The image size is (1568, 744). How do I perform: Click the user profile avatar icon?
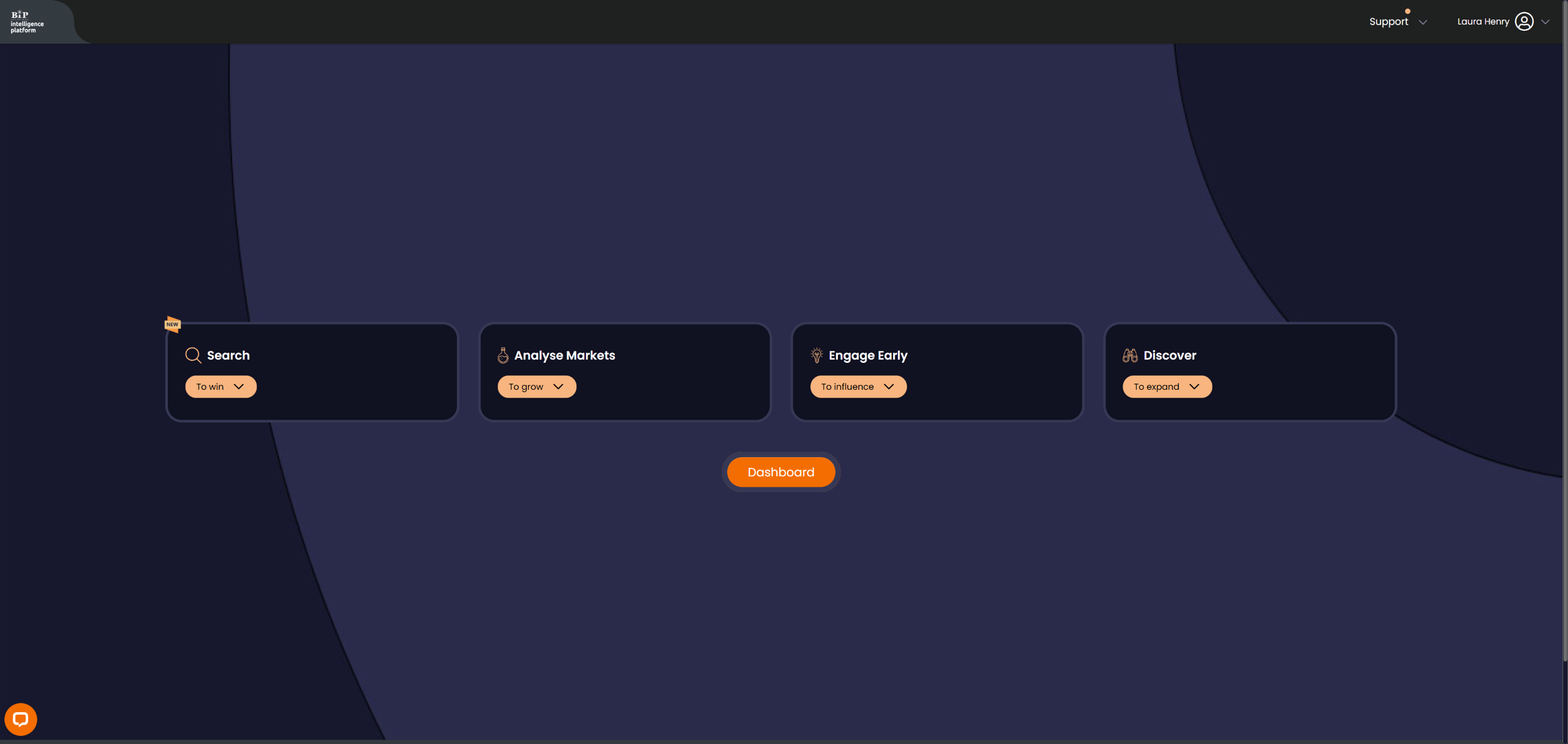[x=1524, y=21]
